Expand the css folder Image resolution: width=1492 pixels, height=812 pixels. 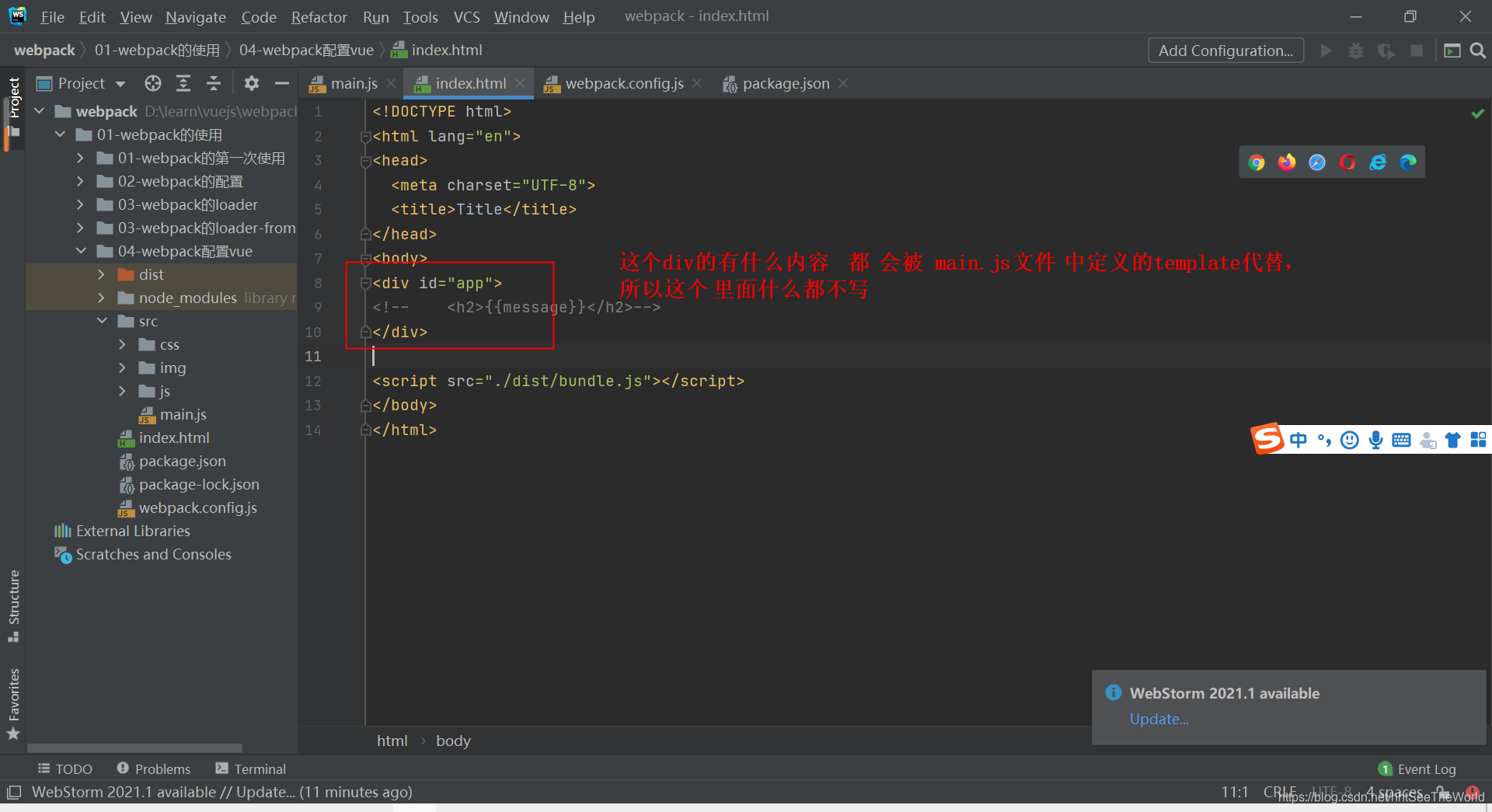pos(123,344)
